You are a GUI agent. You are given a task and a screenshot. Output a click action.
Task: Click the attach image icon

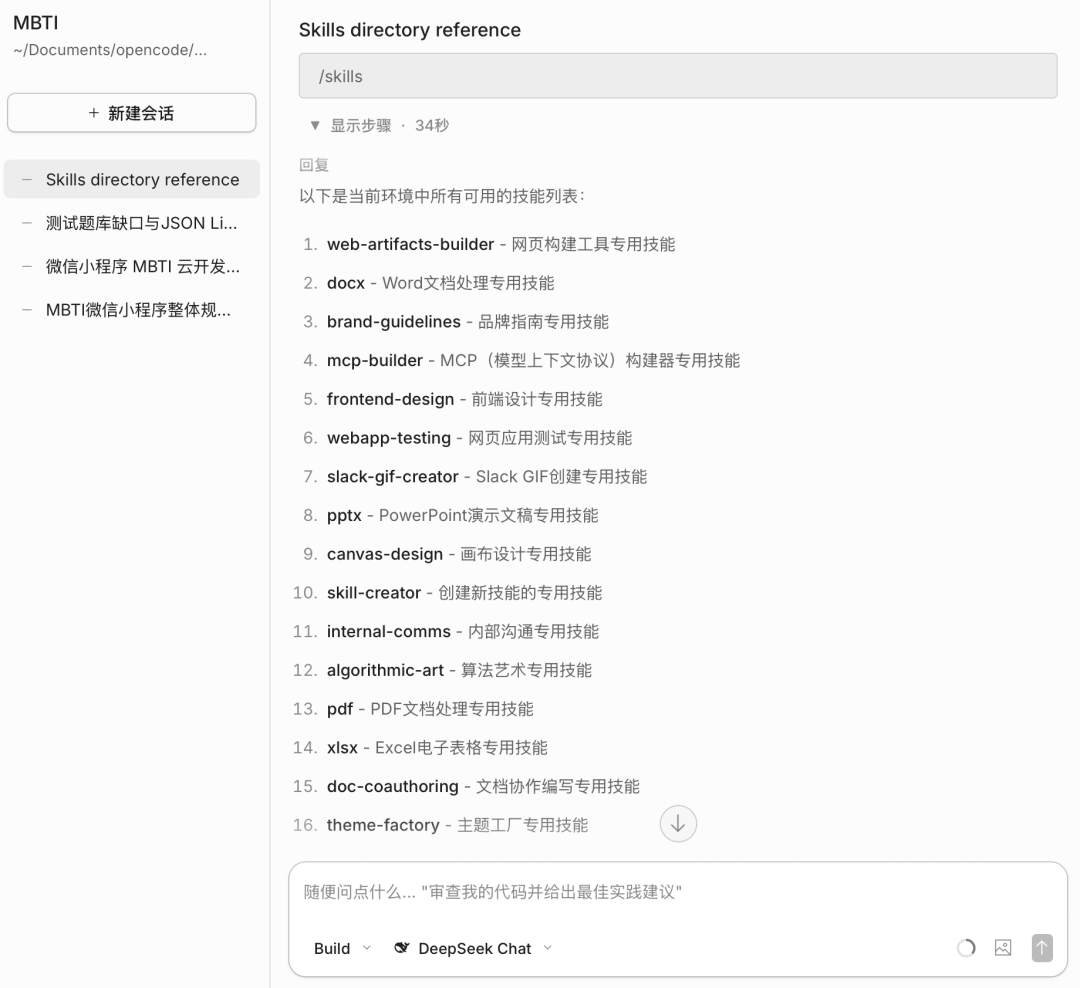(x=1002, y=947)
